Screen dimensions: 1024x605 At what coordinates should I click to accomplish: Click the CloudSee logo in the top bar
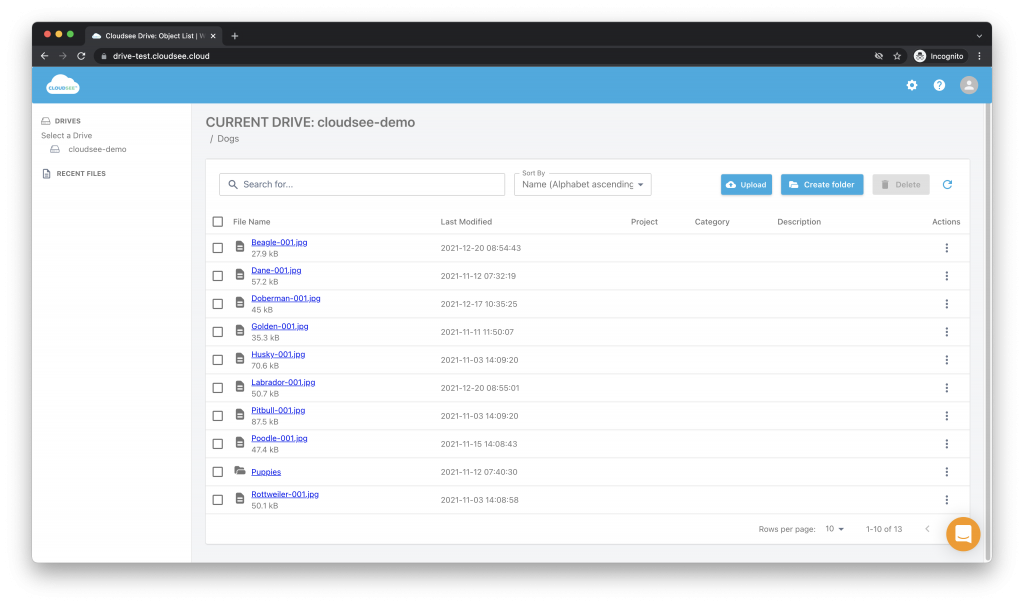coord(62,85)
